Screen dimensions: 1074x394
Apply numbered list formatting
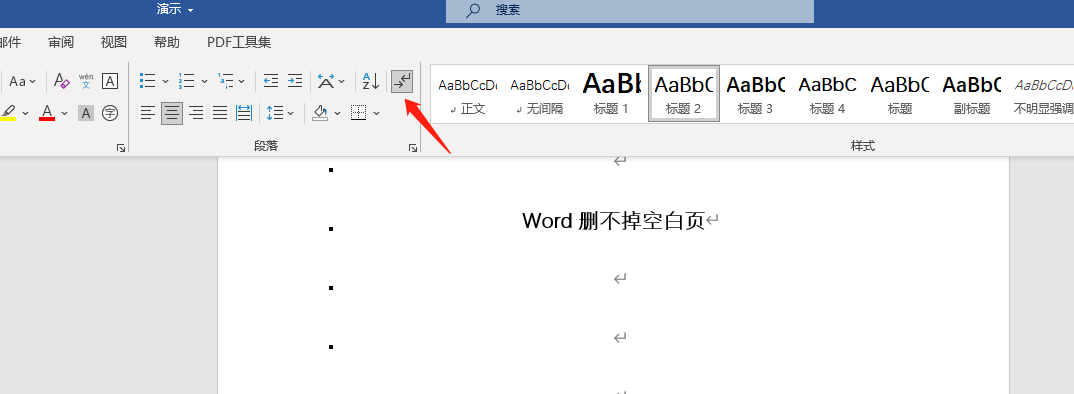pyautogui.click(x=186, y=82)
